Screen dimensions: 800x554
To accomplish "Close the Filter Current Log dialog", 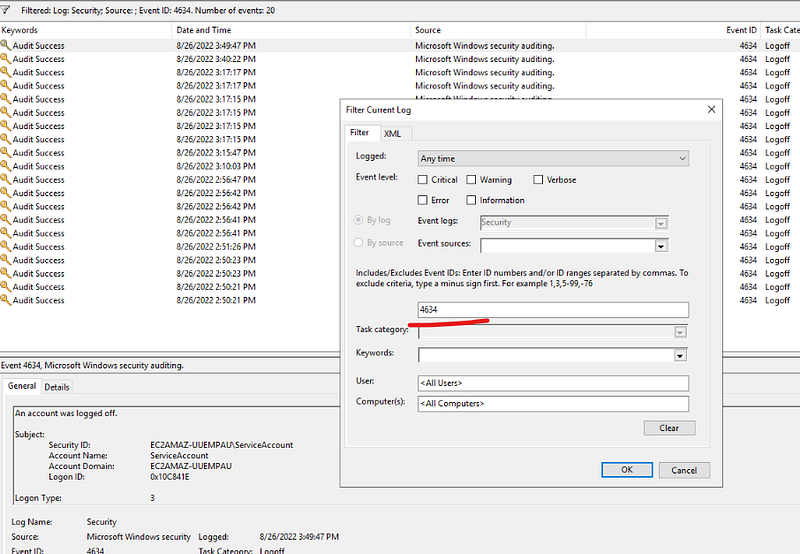I will [x=711, y=110].
